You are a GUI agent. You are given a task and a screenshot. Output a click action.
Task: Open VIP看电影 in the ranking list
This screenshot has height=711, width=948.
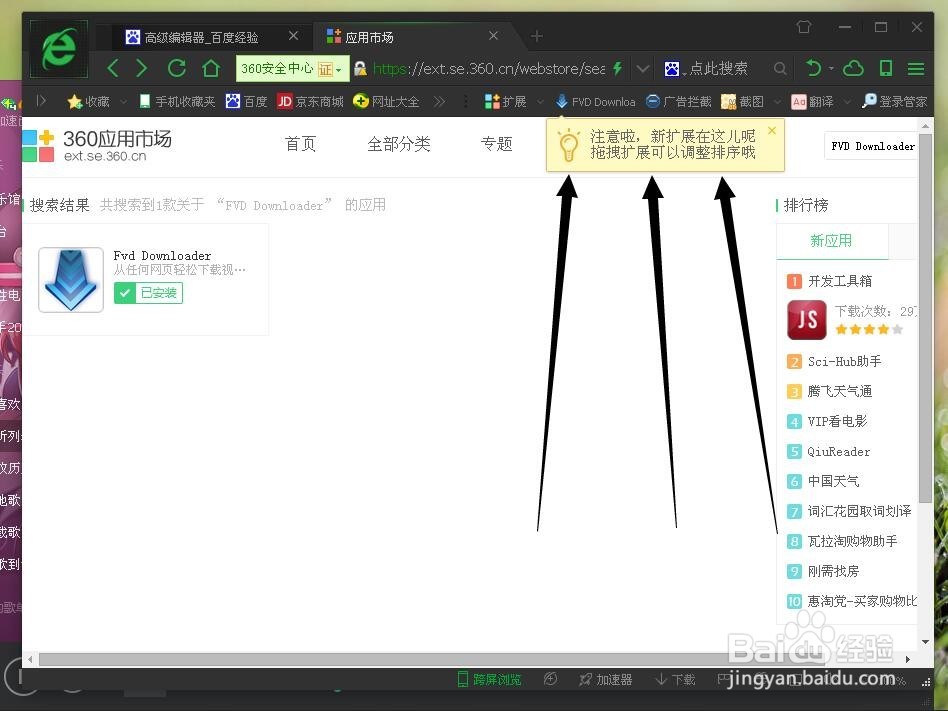coord(837,421)
